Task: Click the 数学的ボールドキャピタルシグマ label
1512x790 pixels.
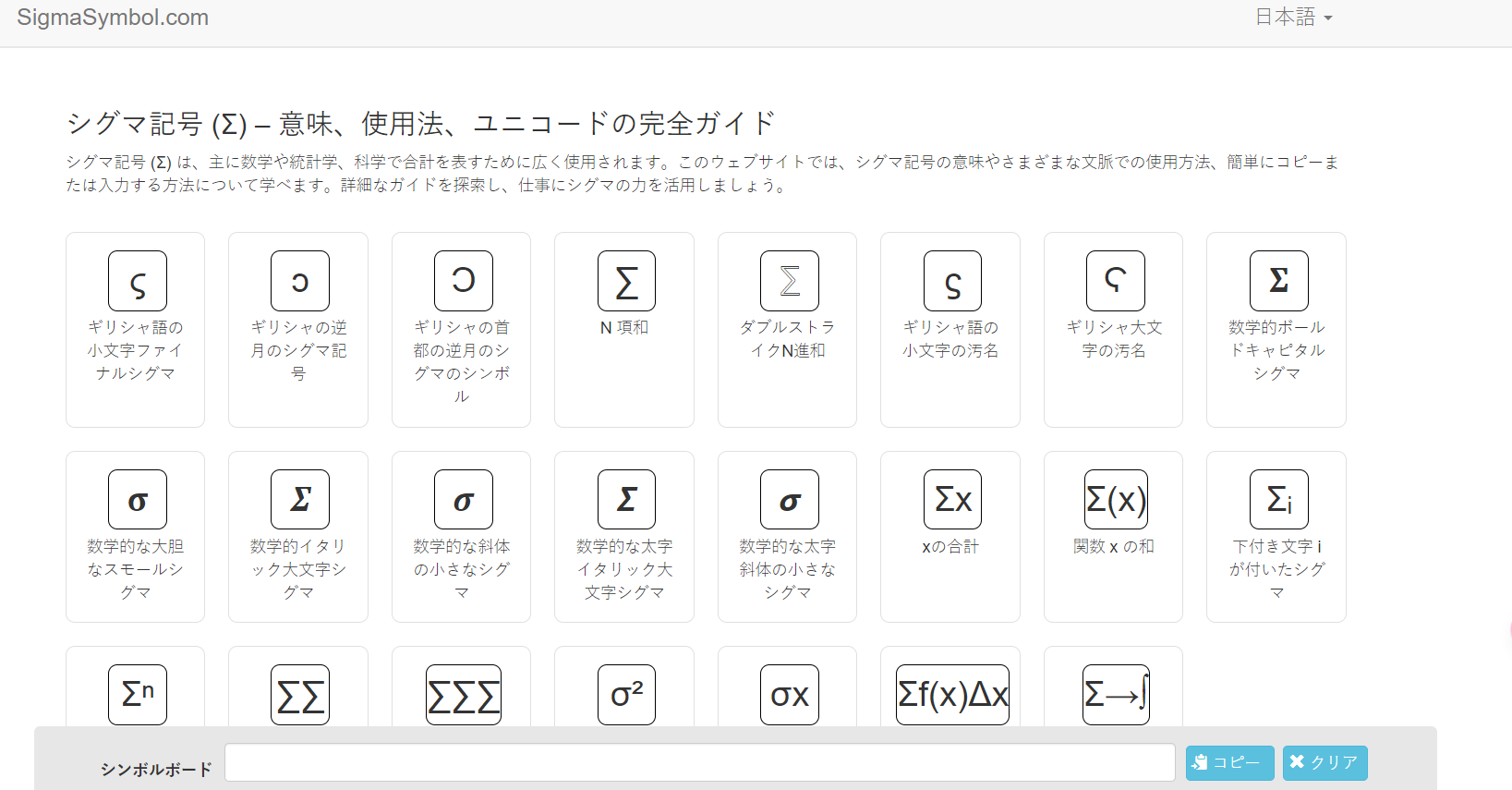Action: click(1276, 350)
